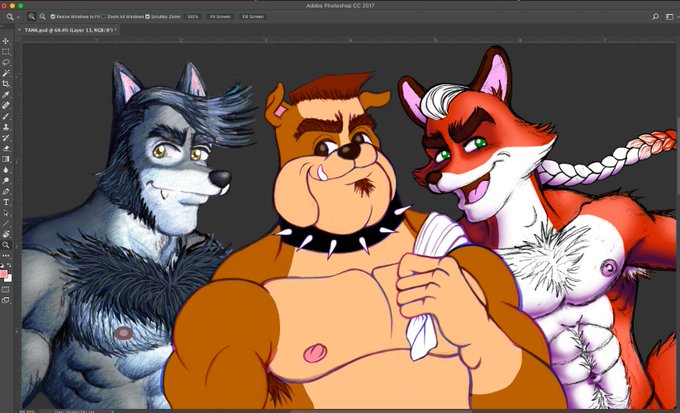The image size is (680, 413).
Task: Open the Edit Toolbar three-dots menu
Action: pos(6,256)
